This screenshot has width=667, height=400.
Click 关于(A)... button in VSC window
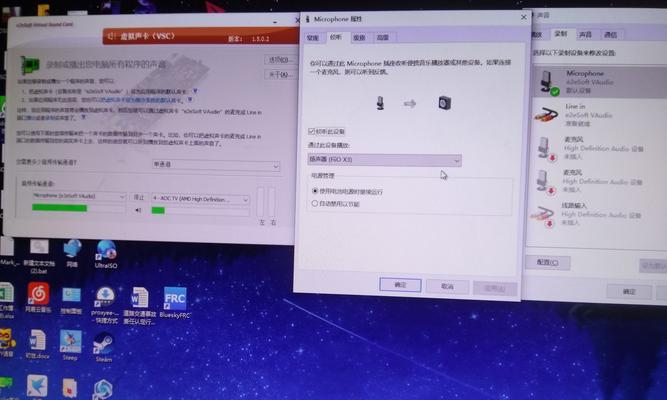(x=279, y=75)
